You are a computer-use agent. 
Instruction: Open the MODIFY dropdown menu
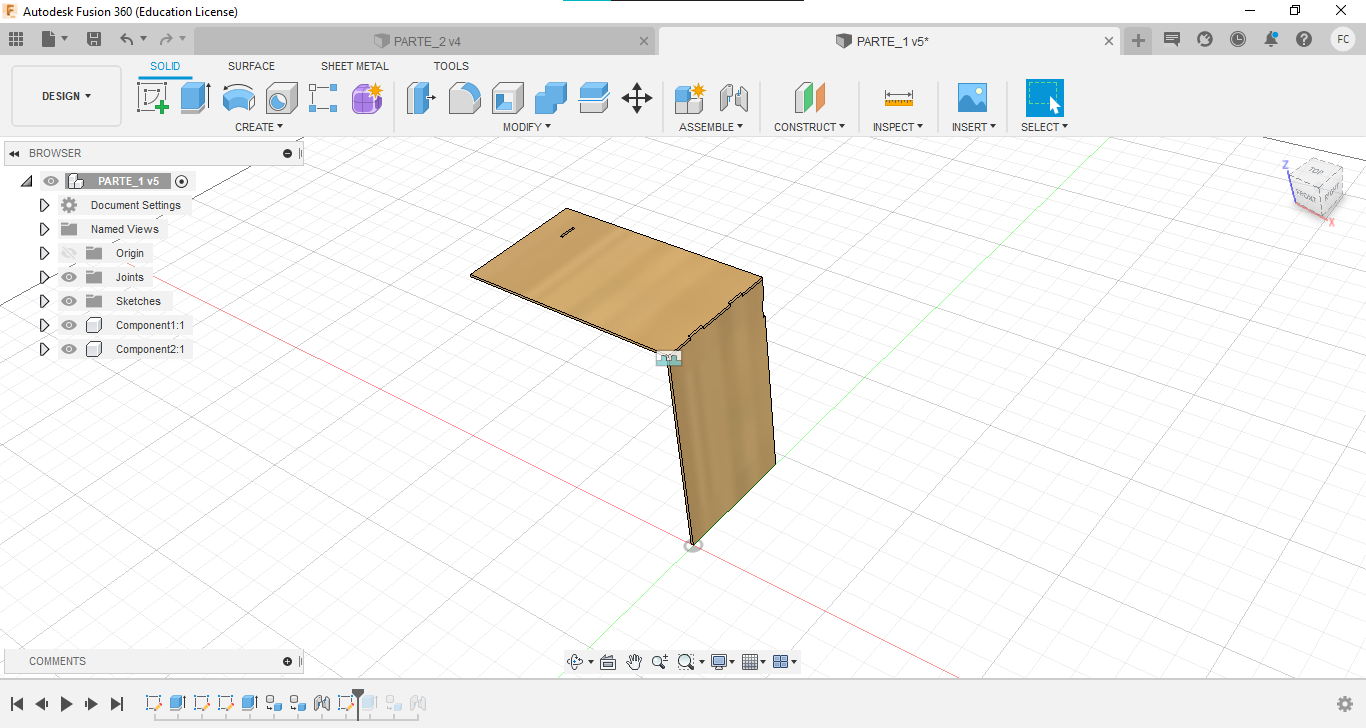[x=527, y=127]
